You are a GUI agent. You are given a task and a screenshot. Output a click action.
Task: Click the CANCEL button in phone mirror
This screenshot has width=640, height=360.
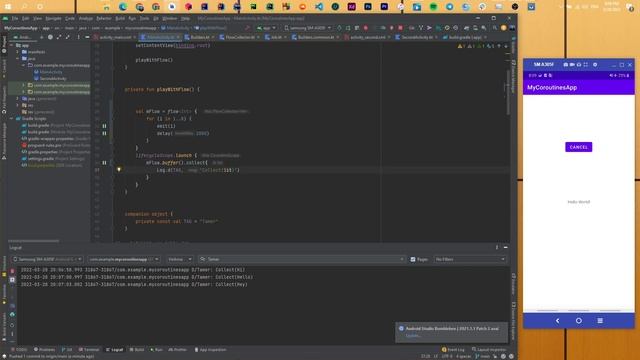click(578, 147)
